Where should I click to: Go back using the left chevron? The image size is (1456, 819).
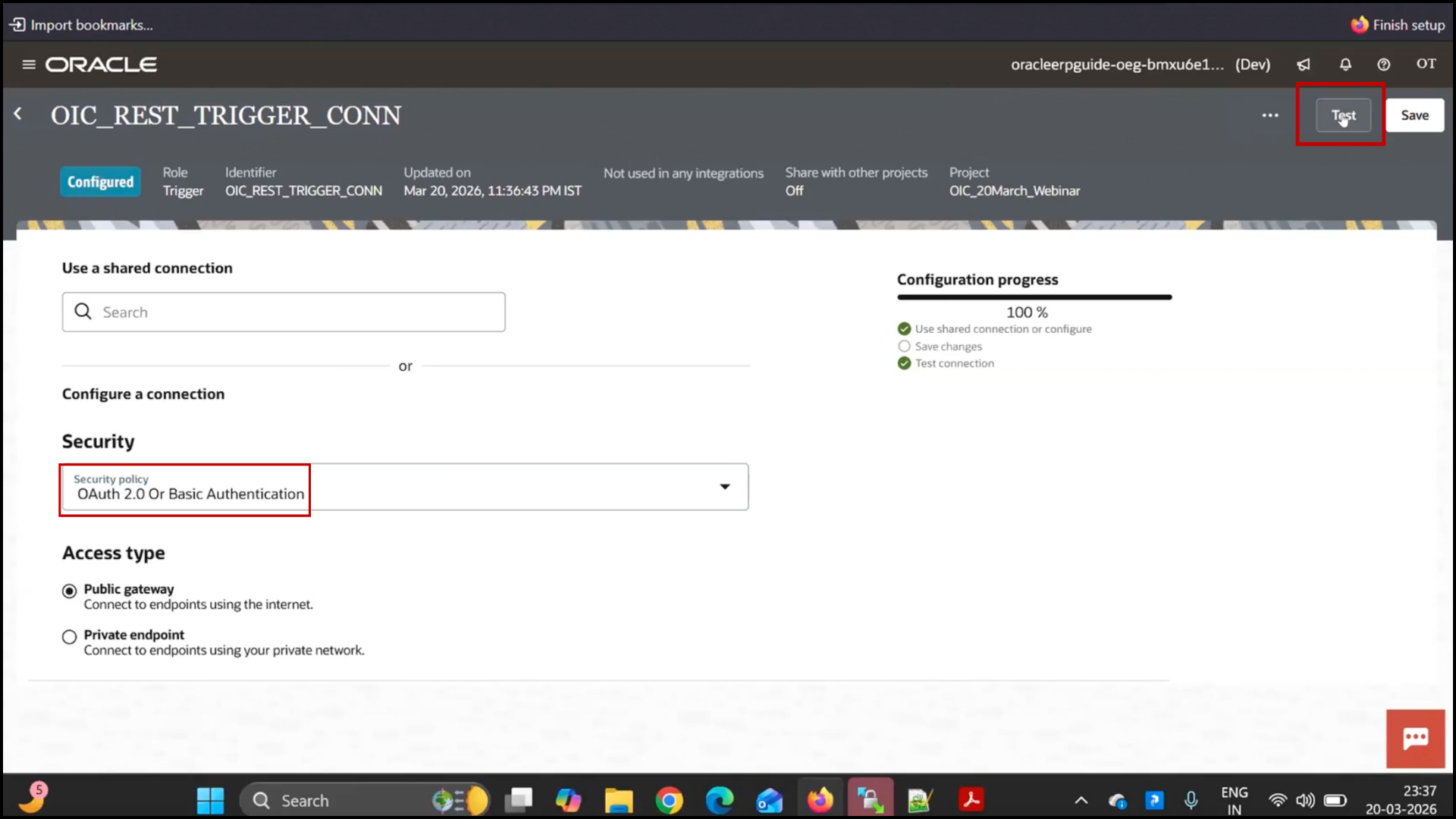tap(18, 114)
